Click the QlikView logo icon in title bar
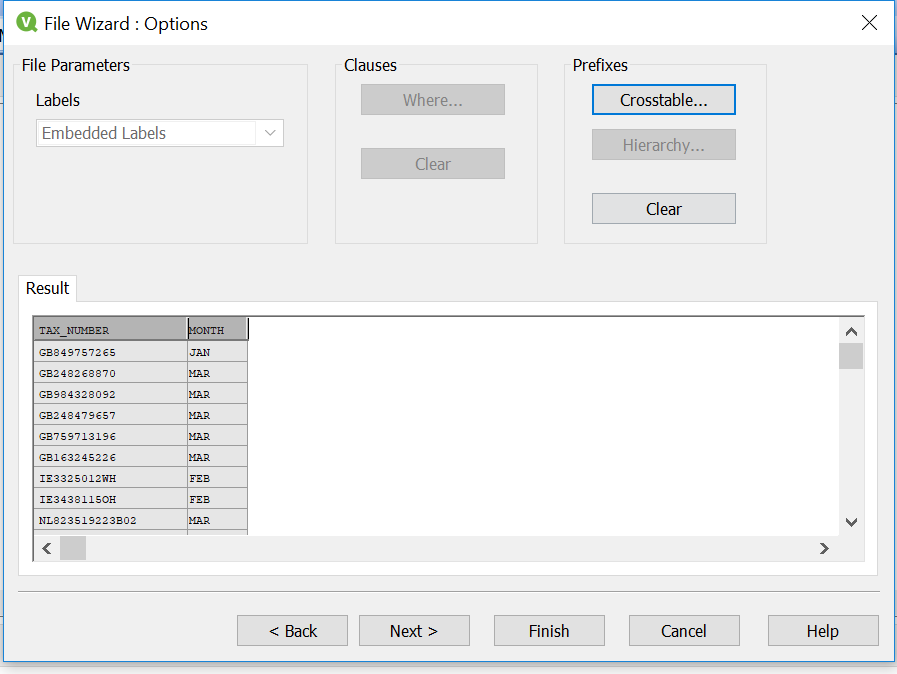This screenshot has height=674, width=897. coord(26,22)
